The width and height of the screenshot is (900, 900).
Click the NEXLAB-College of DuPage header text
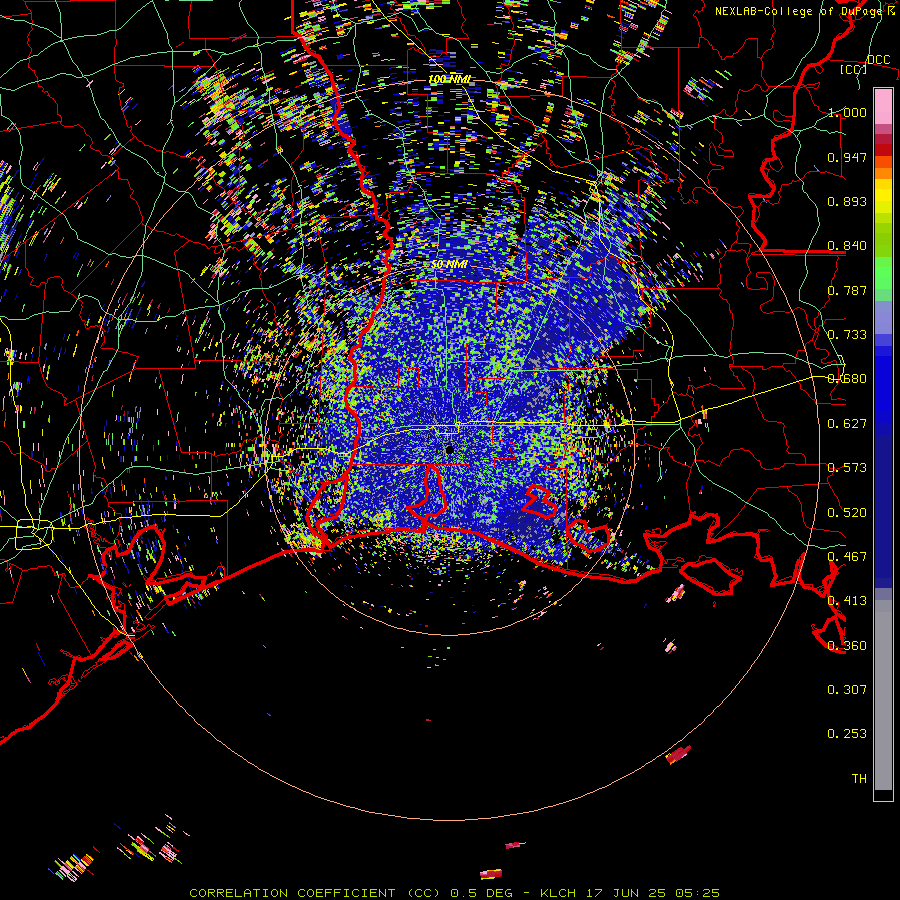(x=804, y=11)
